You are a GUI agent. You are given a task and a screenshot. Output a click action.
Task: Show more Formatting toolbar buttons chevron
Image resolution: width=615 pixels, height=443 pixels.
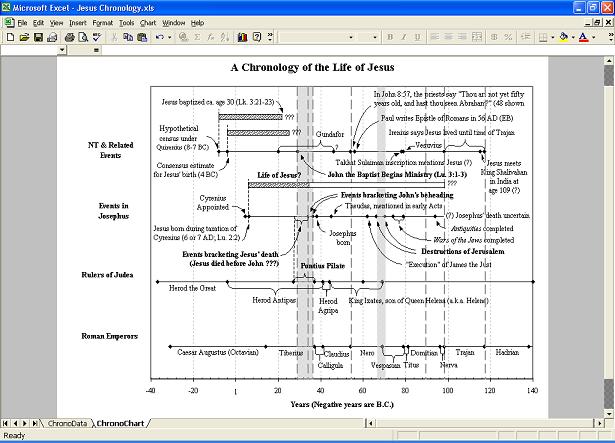pos(611,37)
